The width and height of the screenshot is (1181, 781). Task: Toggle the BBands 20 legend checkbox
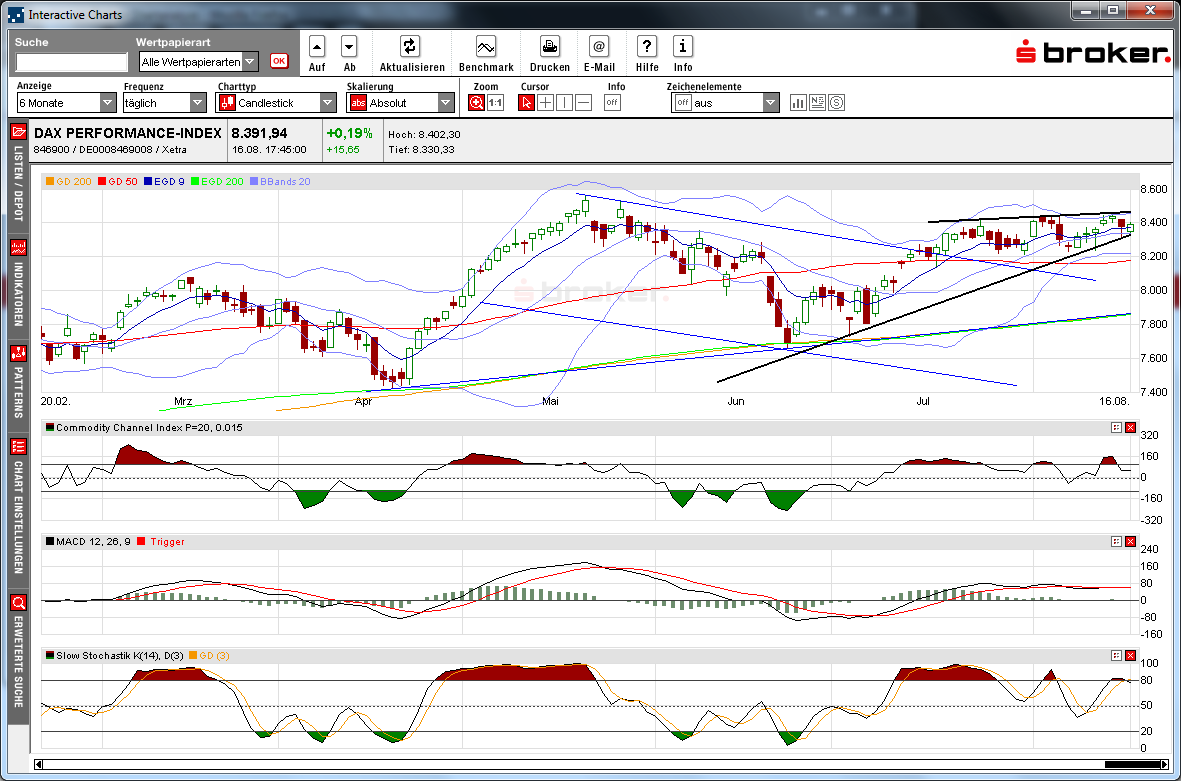click(254, 182)
